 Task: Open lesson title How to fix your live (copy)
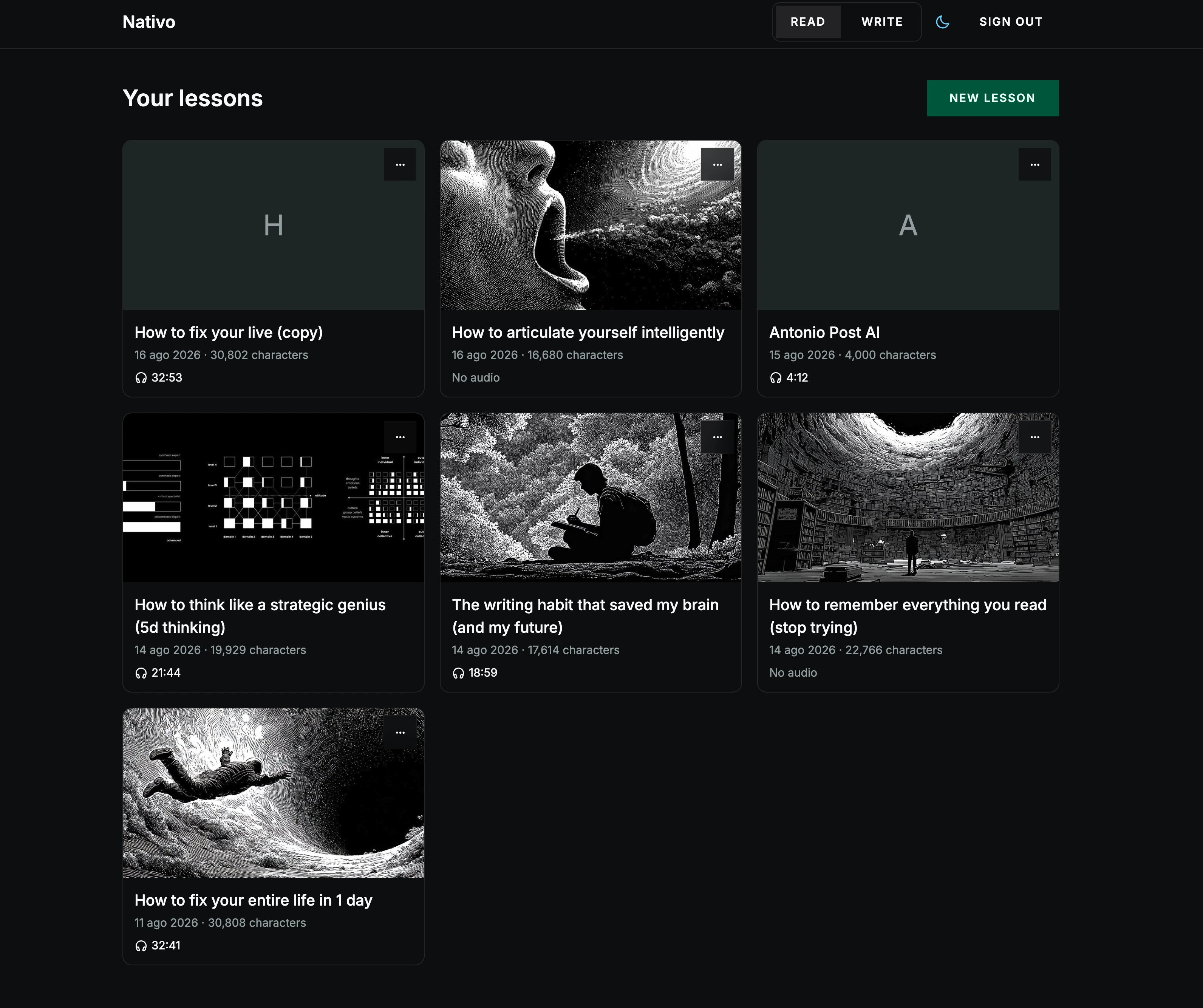(229, 332)
